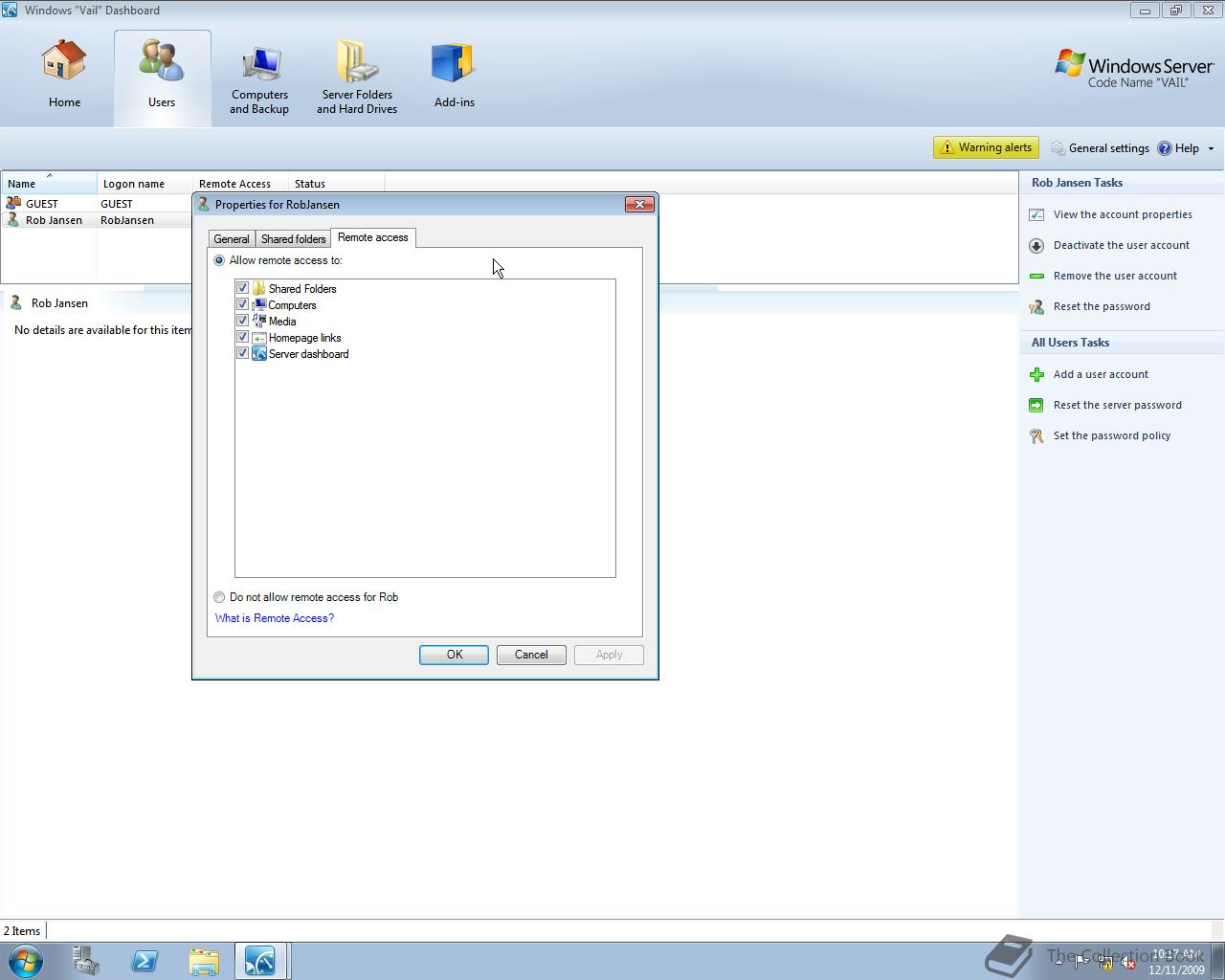Click the Media music icon
This screenshot has width=1225, height=980.
(258, 321)
